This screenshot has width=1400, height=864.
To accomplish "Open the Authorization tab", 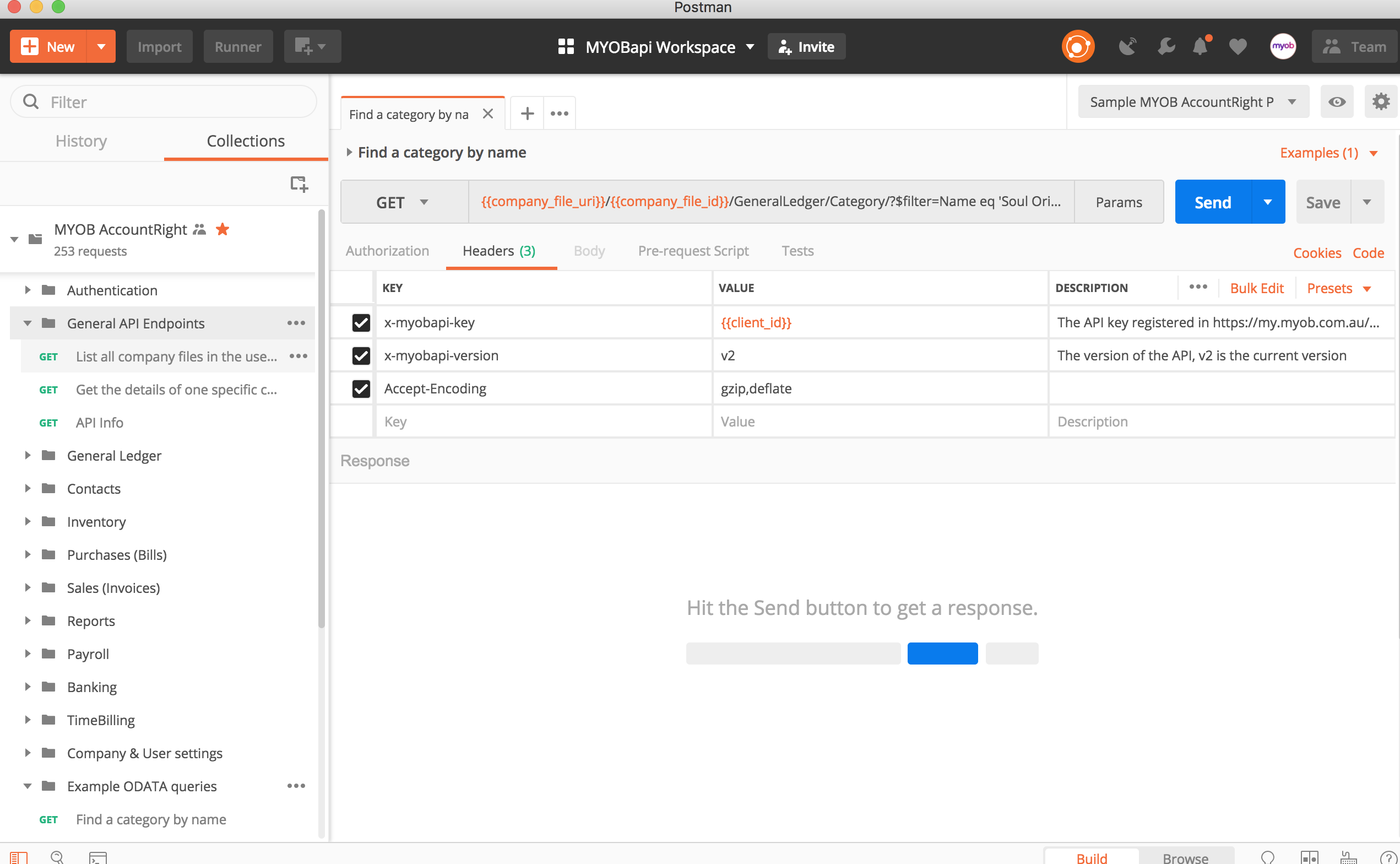I will click(387, 250).
